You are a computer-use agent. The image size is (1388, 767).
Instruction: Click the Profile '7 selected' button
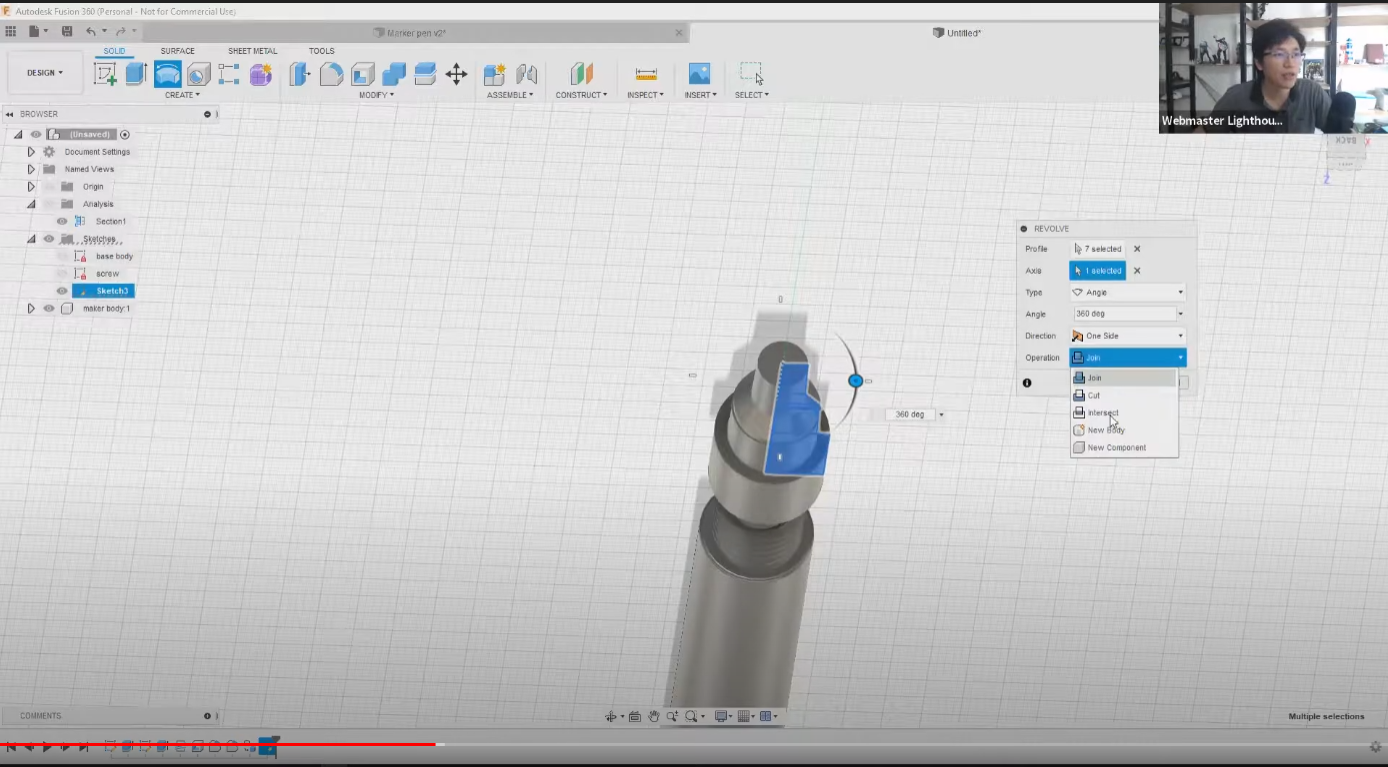[1098, 249]
